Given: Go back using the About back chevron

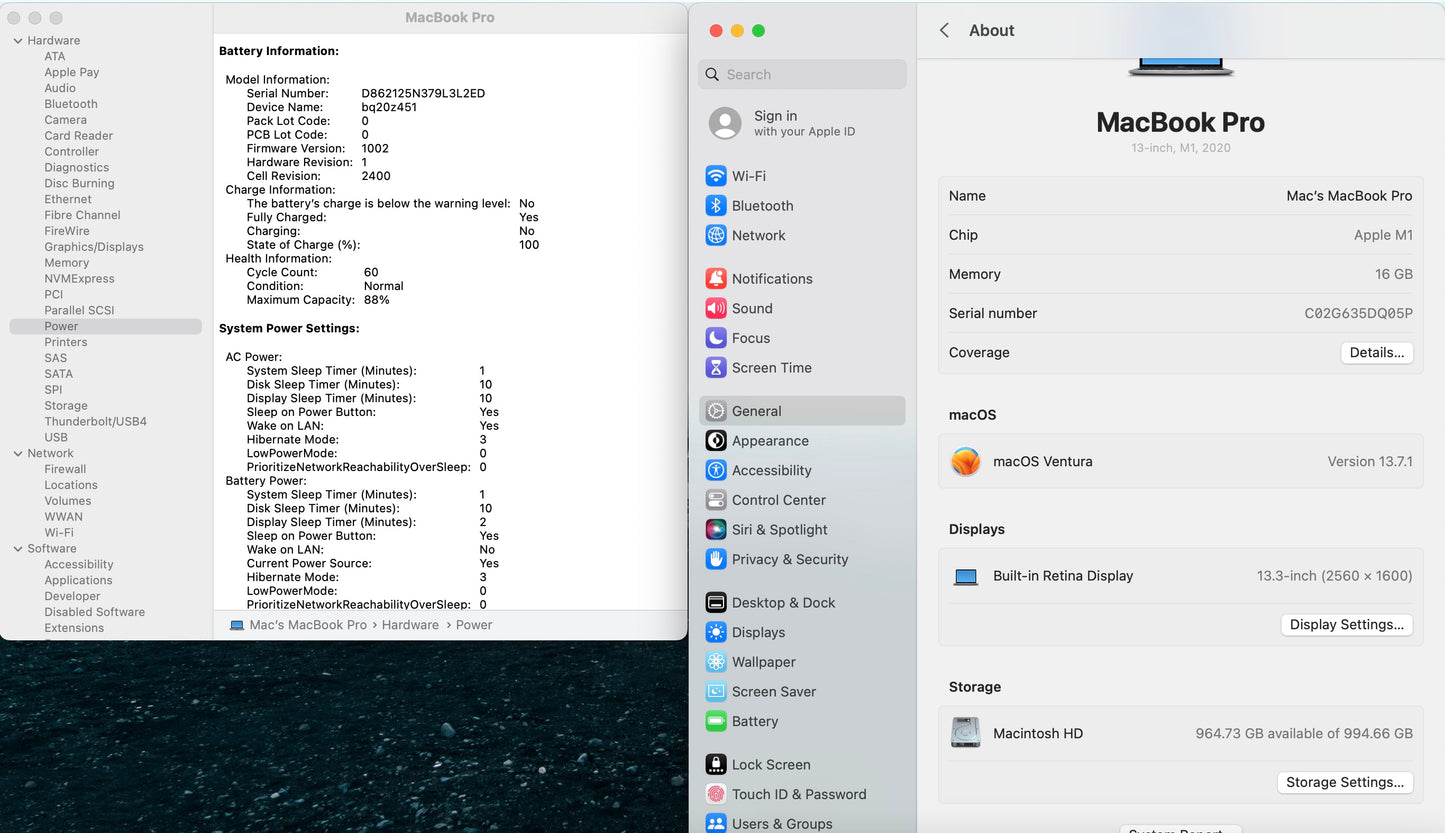Looking at the screenshot, I should [944, 31].
